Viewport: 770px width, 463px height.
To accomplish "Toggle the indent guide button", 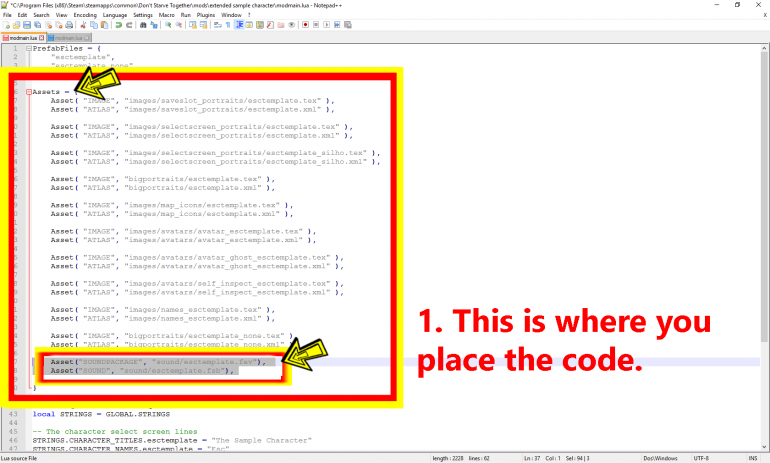I will pyautogui.click(x=239, y=25).
